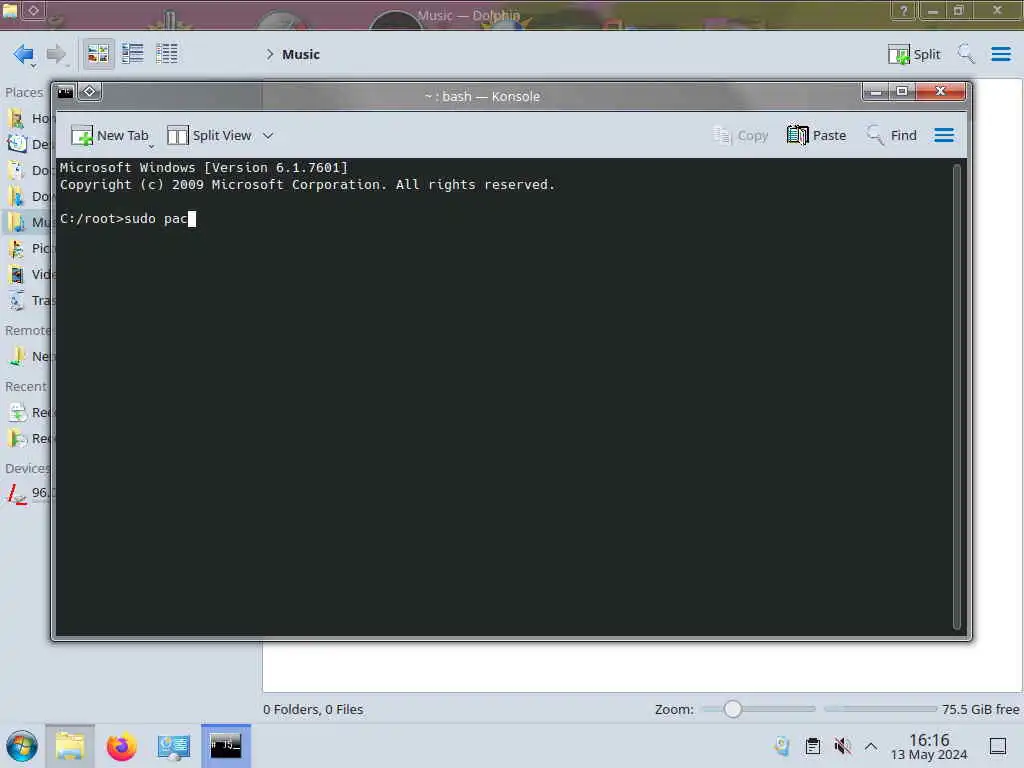This screenshot has height=768, width=1024.
Task: Open Konsole hamburger menu
Action: point(944,136)
